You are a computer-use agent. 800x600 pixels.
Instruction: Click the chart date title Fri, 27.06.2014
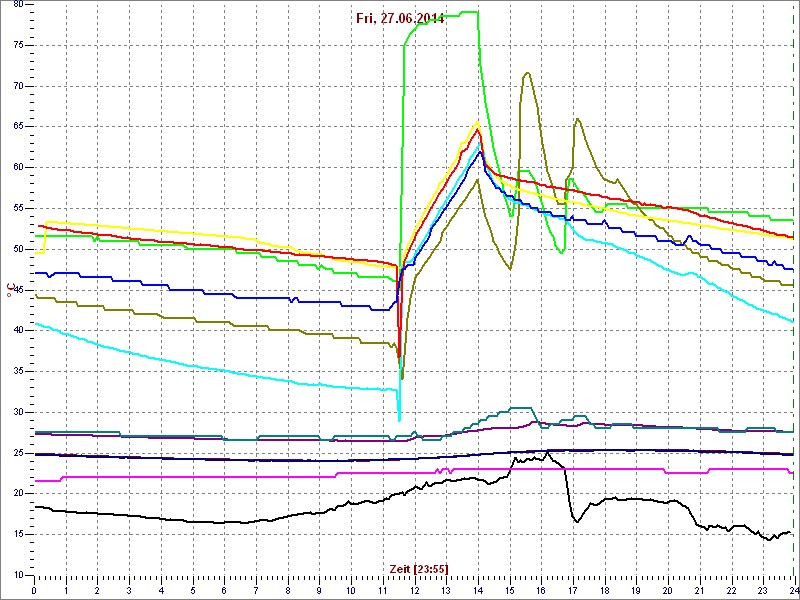pyautogui.click(x=400, y=18)
